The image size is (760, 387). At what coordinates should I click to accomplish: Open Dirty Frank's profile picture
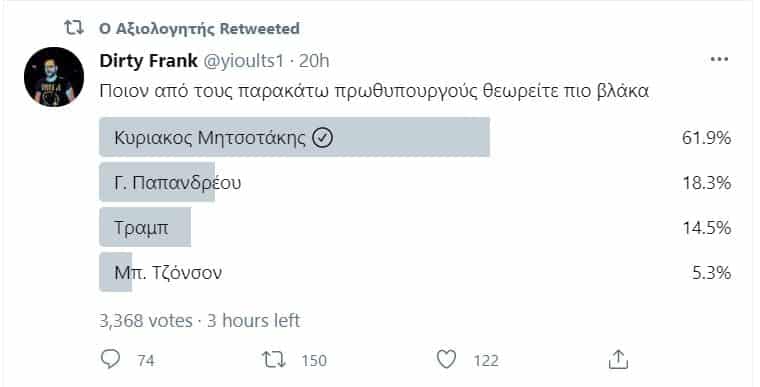pyautogui.click(x=54, y=77)
